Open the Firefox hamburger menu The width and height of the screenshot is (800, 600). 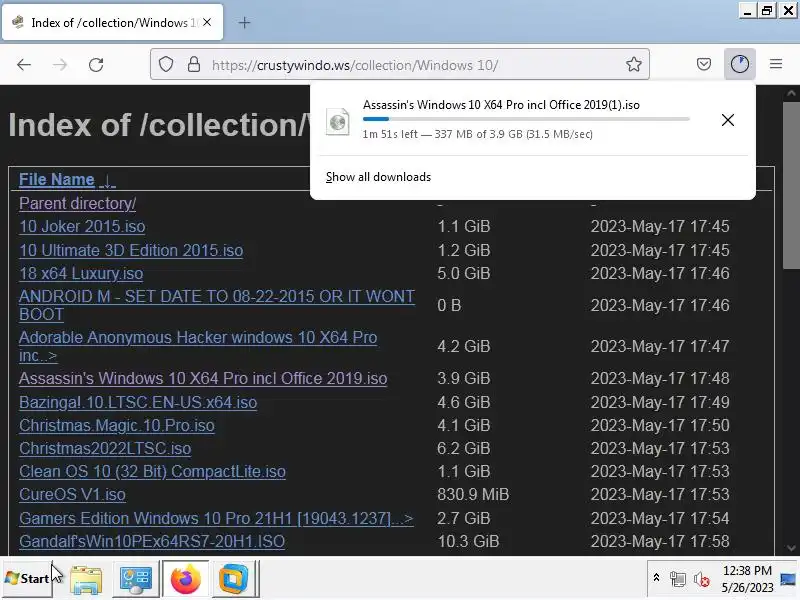[x=776, y=64]
